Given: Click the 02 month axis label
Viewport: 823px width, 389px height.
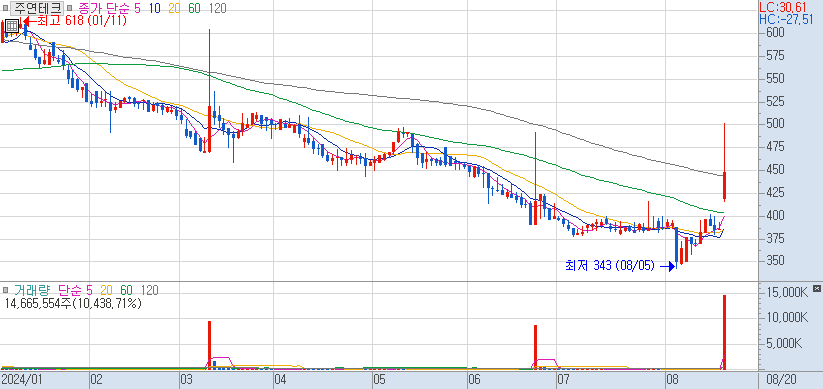Looking at the screenshot, I should 97,379.
